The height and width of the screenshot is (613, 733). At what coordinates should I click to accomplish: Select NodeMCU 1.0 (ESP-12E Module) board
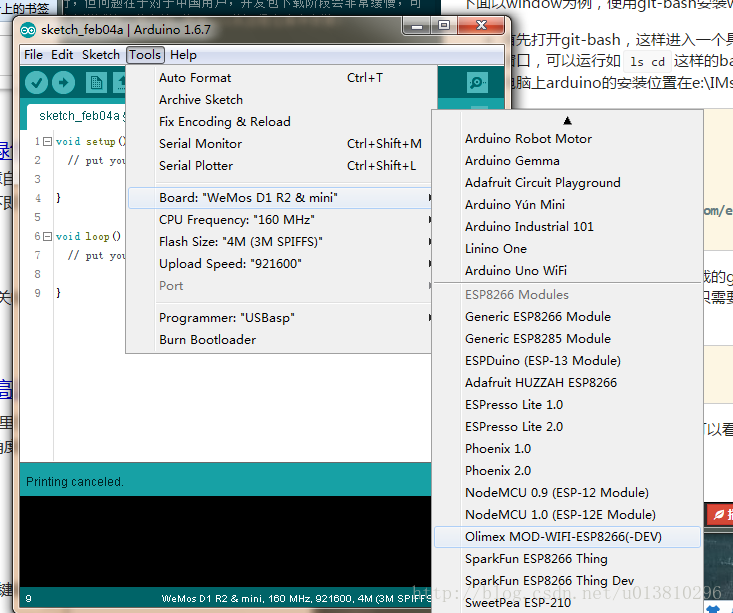click(x=567, y=515)
